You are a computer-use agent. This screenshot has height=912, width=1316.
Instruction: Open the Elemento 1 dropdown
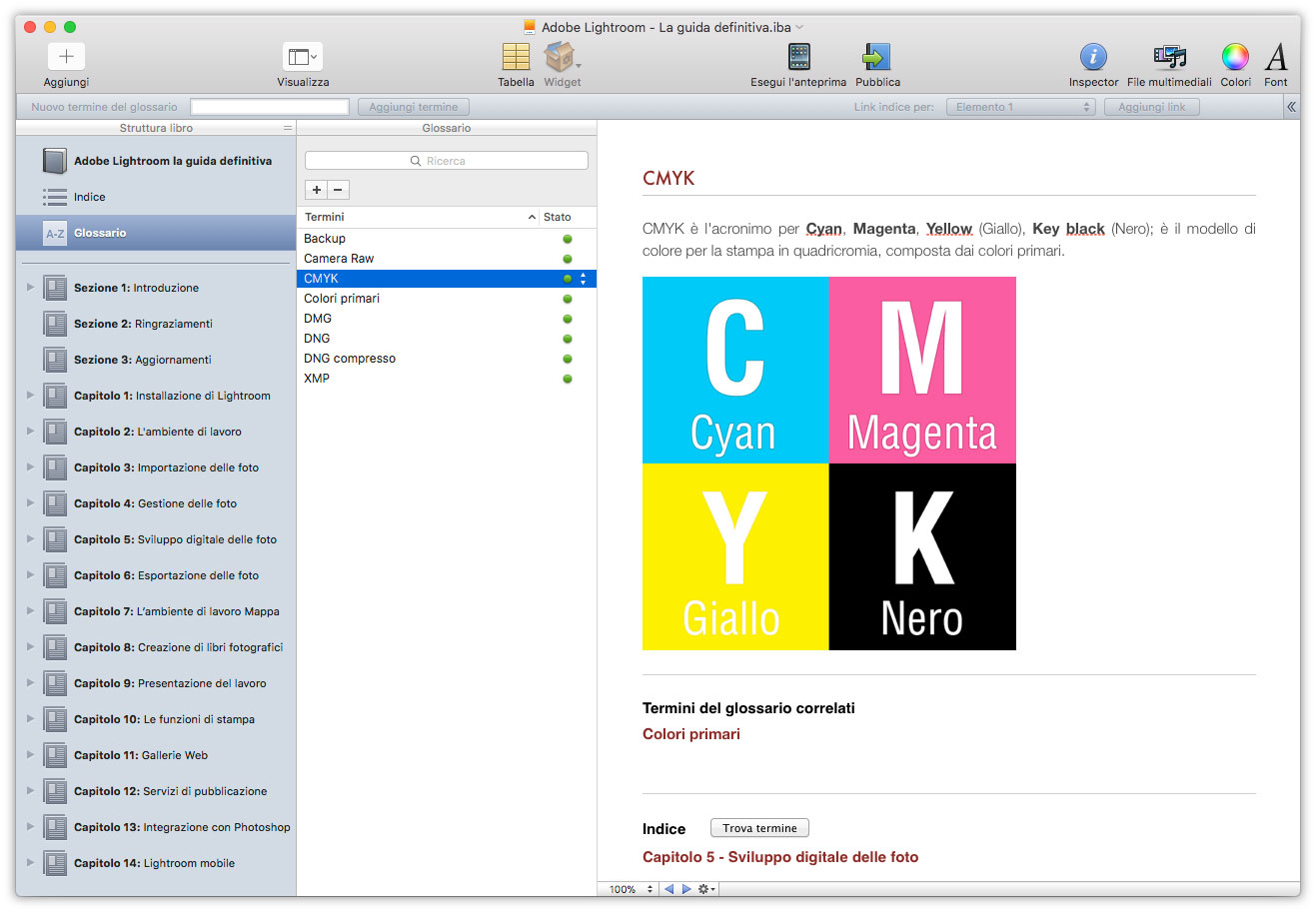[1020, 107]
